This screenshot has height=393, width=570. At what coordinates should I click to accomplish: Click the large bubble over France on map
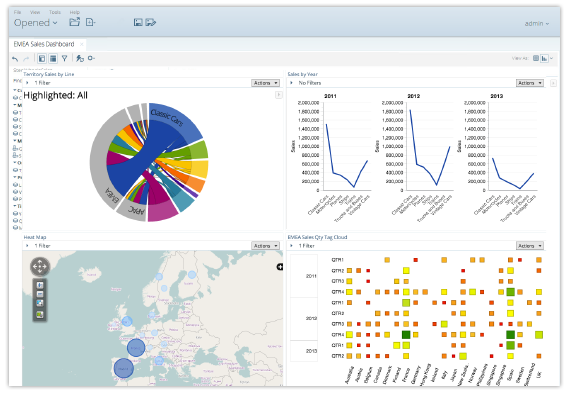[136, 348]
